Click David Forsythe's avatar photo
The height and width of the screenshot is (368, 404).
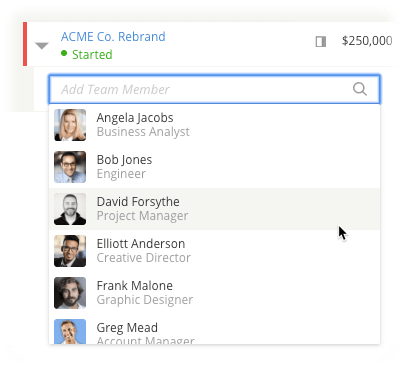[x=70, y=209]
